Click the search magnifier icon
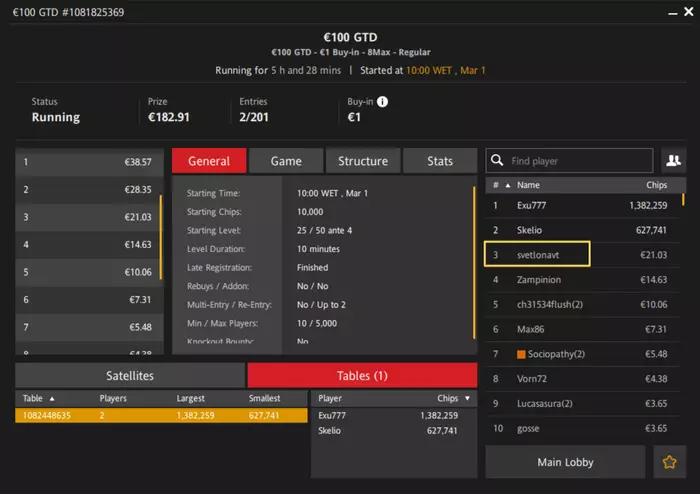The image size is (700, 494). point(497,160)
